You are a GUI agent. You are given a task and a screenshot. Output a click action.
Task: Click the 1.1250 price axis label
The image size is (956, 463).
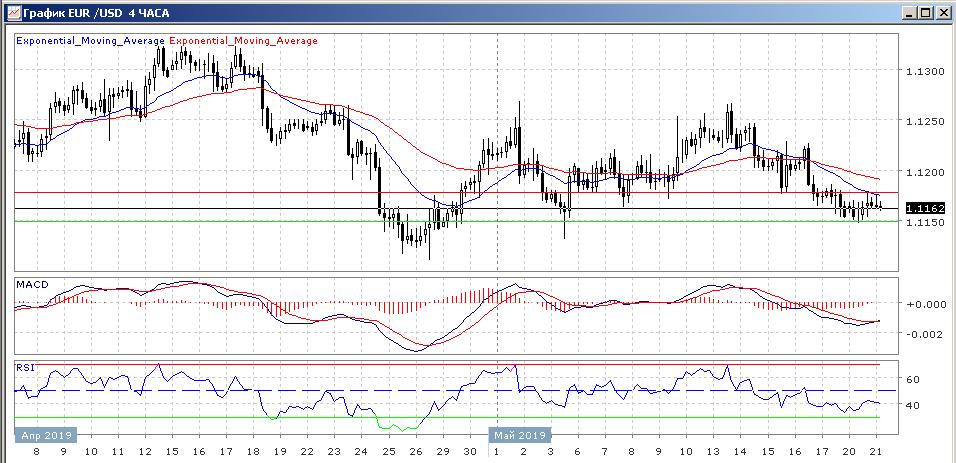point(925,122)
